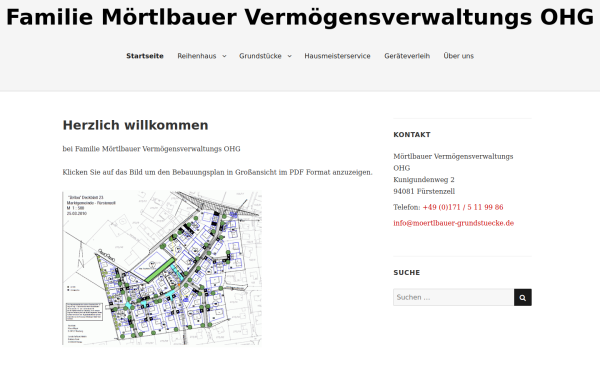Viewport: 600px width, 375px height.
Task: Click the site title Familie Mörtlbauer Vermögensverwaltungs OHG
Action: pyautogui.click(x=300, y=18)
